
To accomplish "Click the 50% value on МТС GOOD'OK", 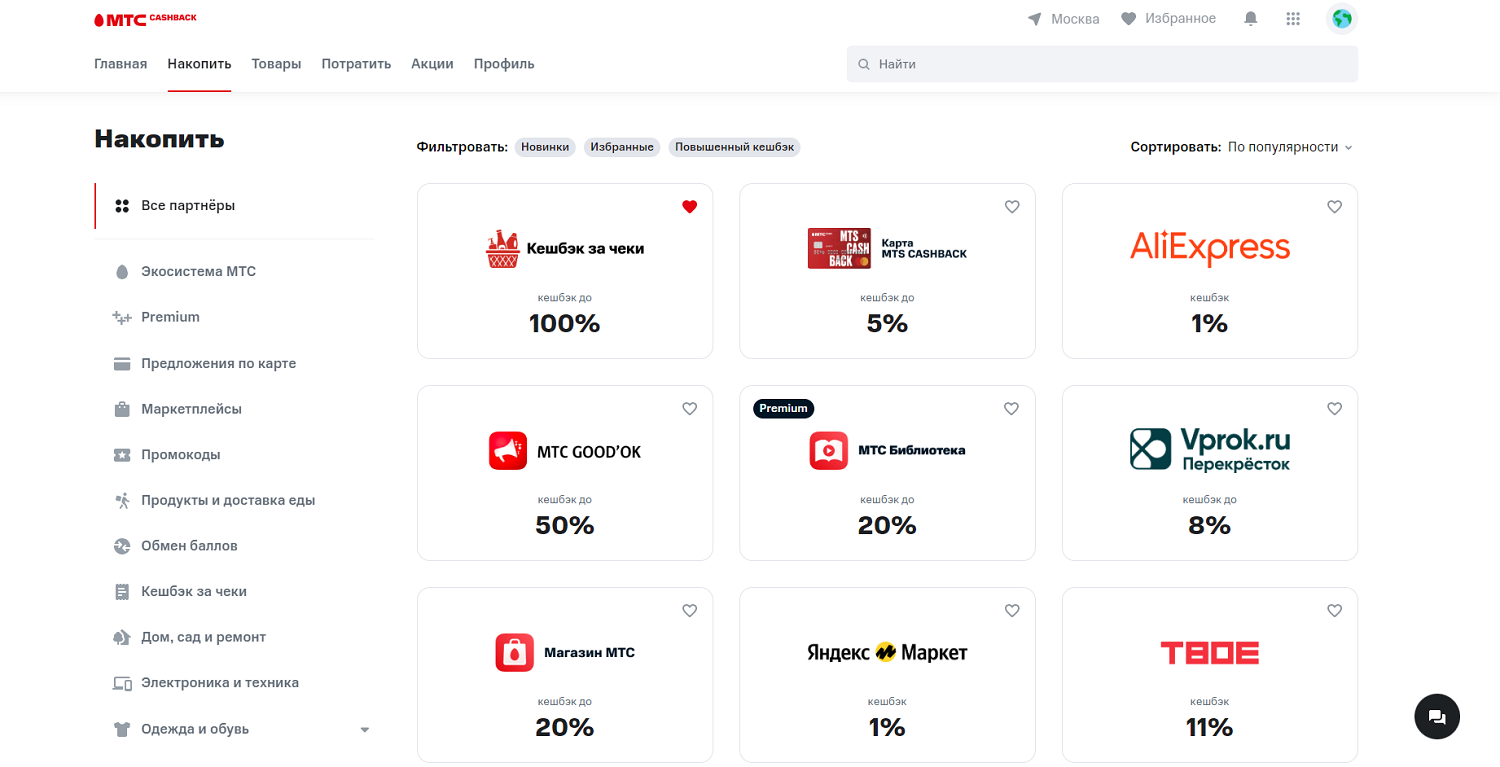I will point(565,525).
